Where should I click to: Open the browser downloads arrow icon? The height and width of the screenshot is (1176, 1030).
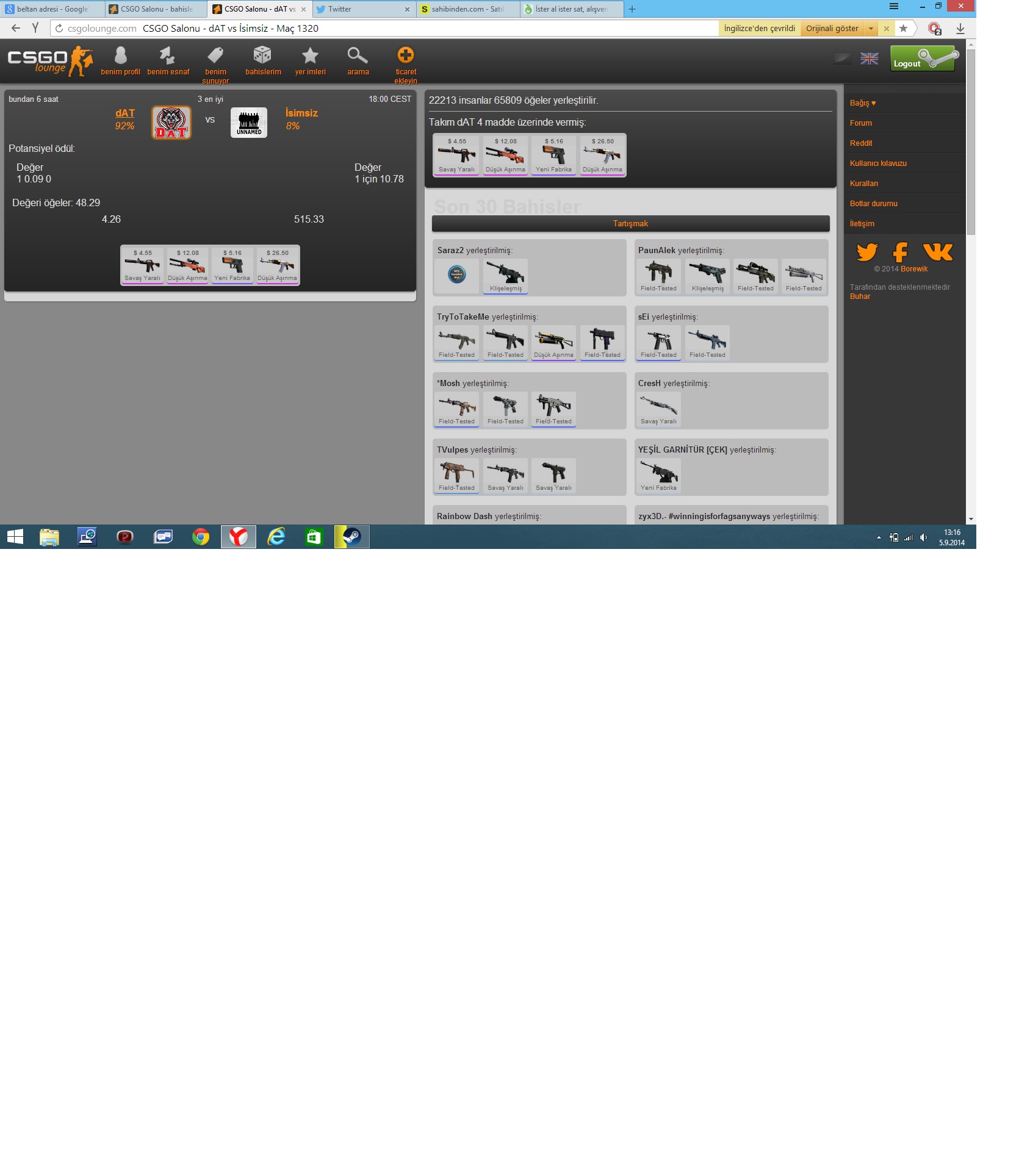(x=960, y=28)
